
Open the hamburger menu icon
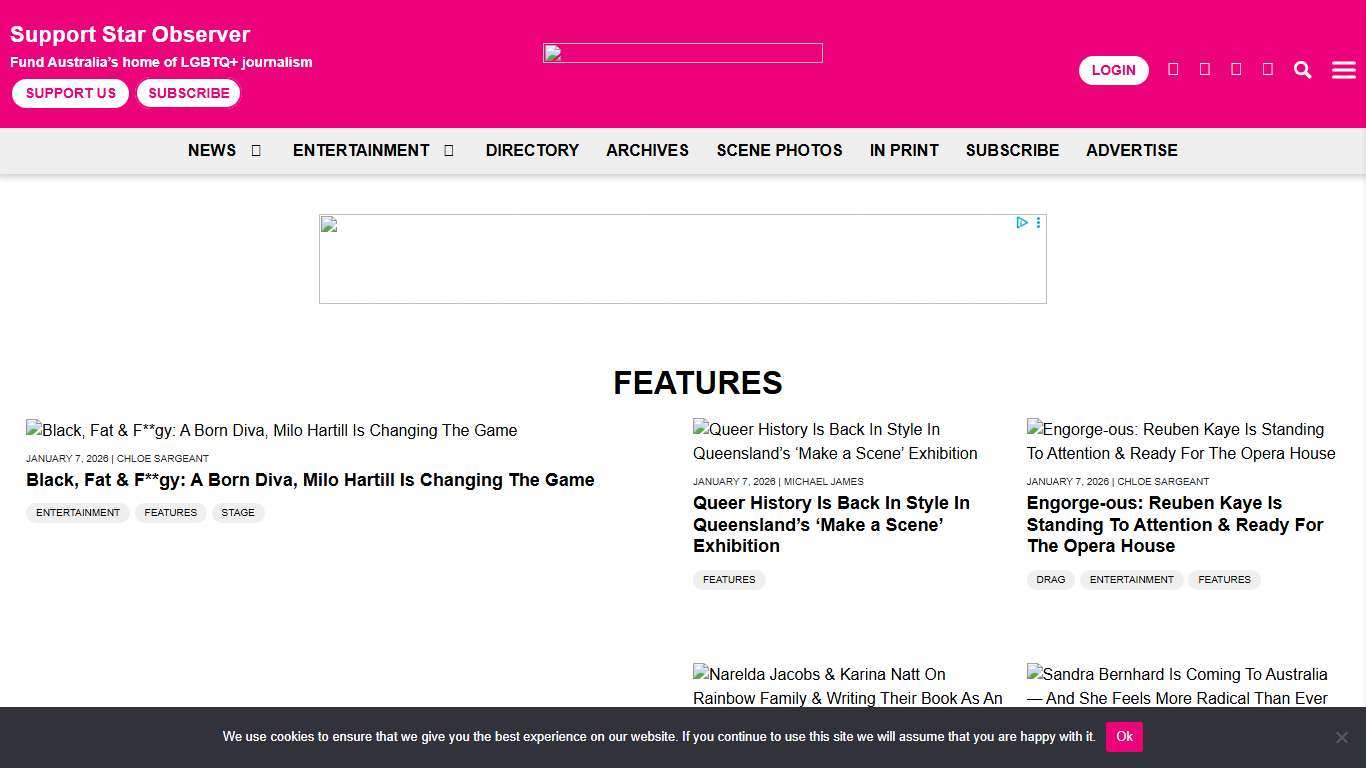tap(1343, 69)
